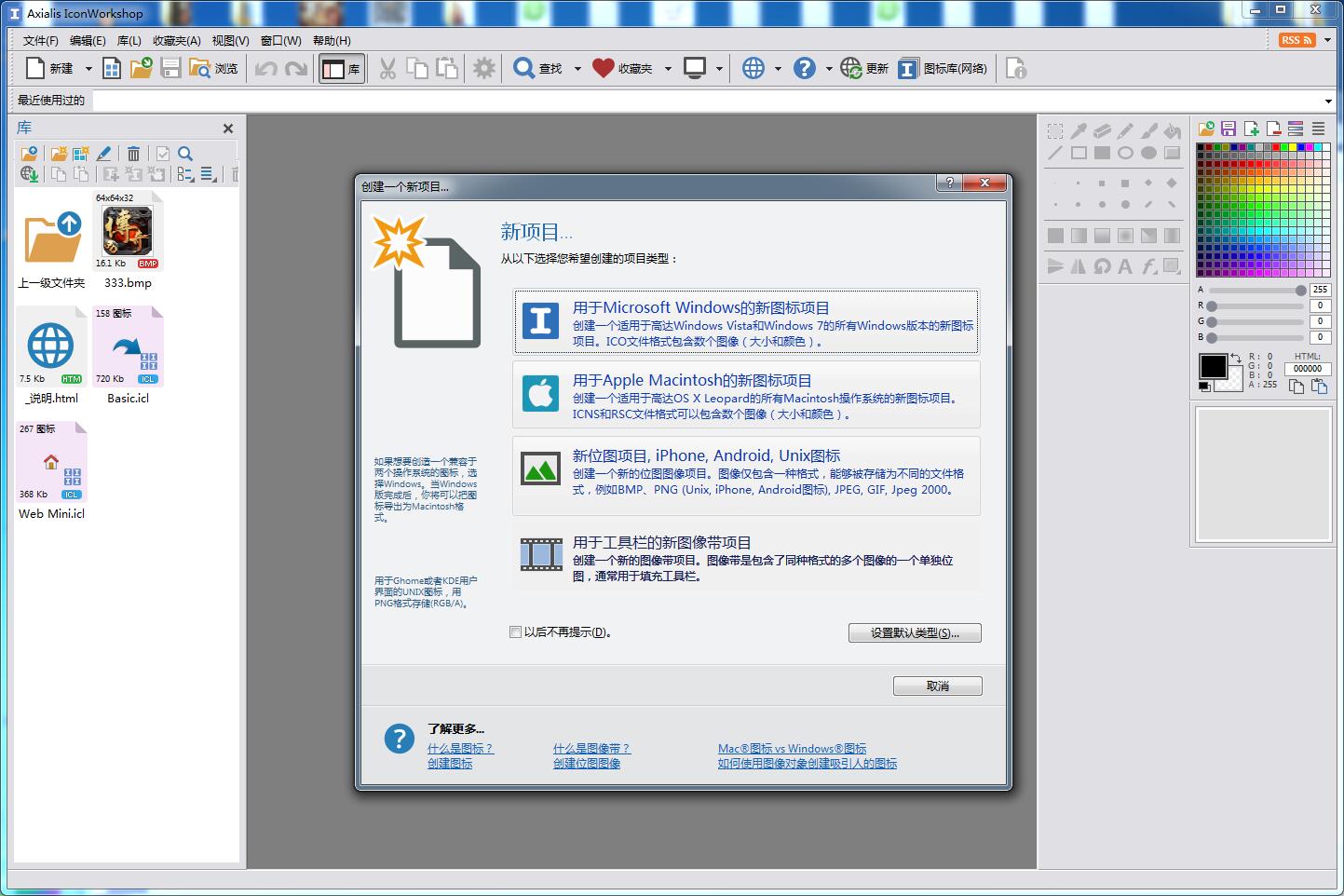The height and width of the screenshot is (896, 1344).
Task: Select the hollow ellipse tool
Action: click(1125, 153)
